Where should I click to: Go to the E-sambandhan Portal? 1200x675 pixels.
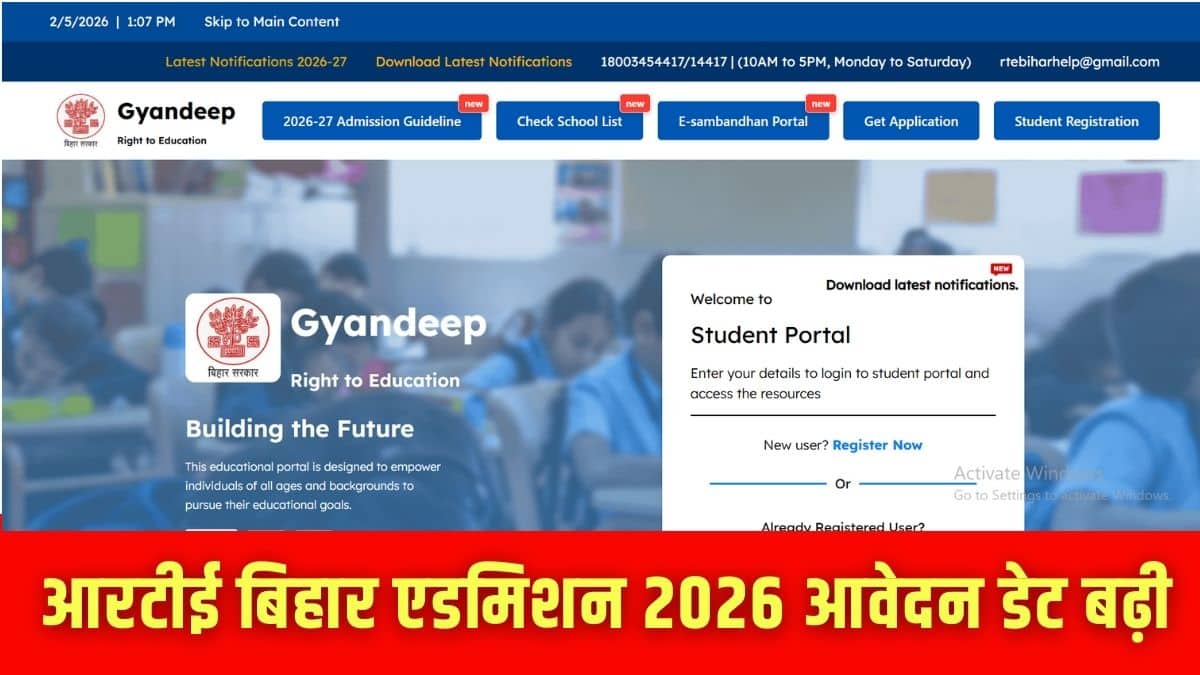(743, 121)
